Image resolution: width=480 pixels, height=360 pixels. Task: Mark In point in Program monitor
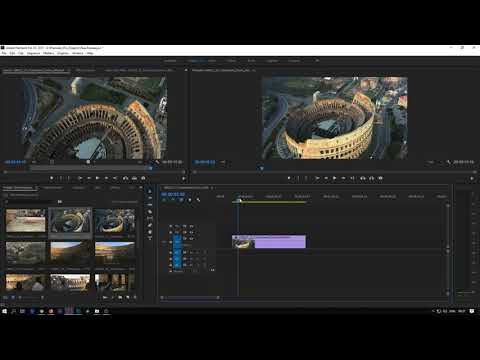click(298, 178)
